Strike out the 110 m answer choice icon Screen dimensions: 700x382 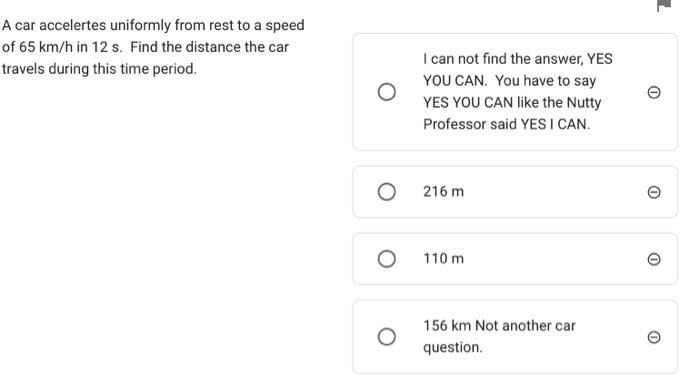(x=654, y=259)
